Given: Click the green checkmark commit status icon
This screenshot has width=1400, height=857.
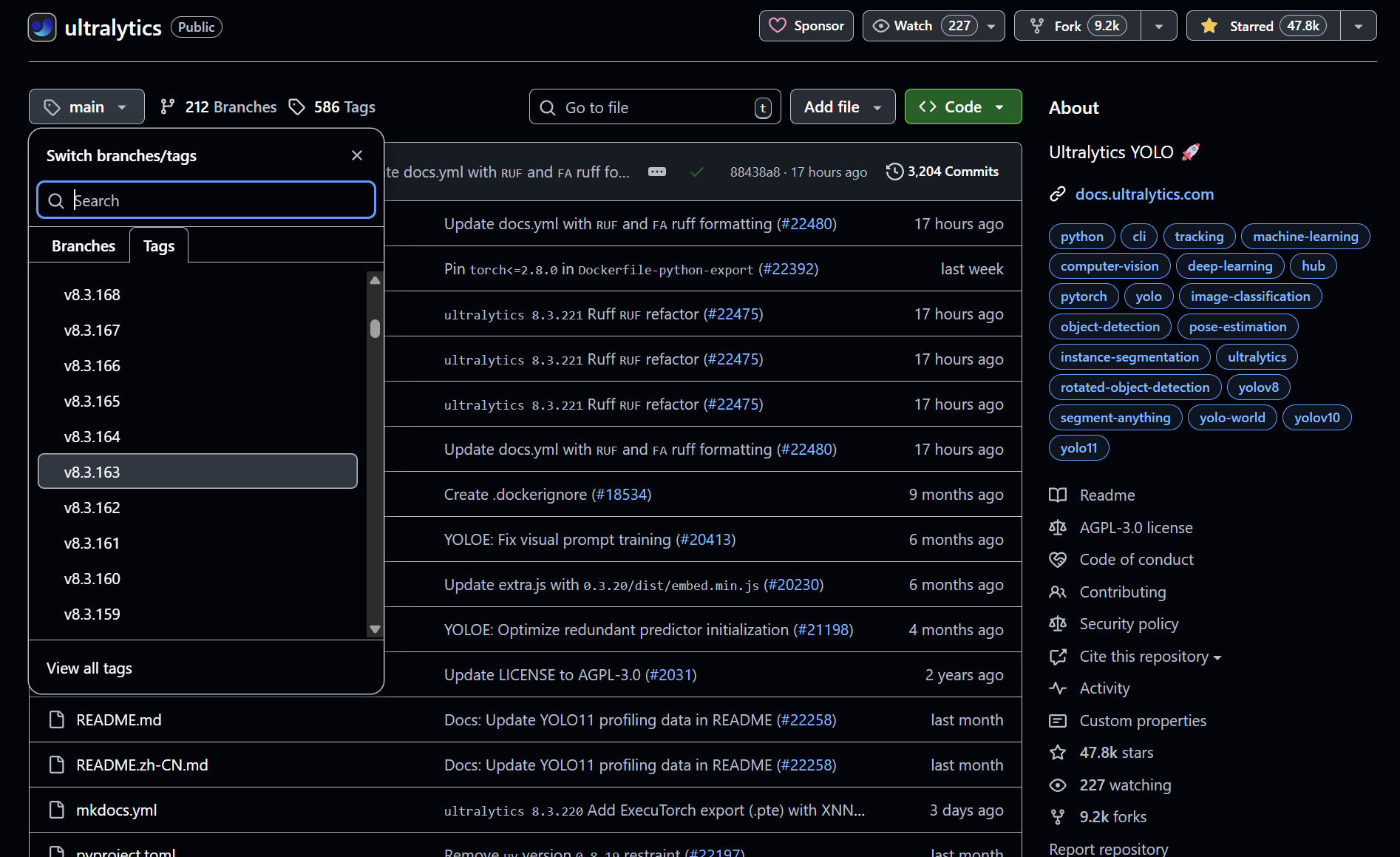Looking at the screenshot, I should coord(696,172).
